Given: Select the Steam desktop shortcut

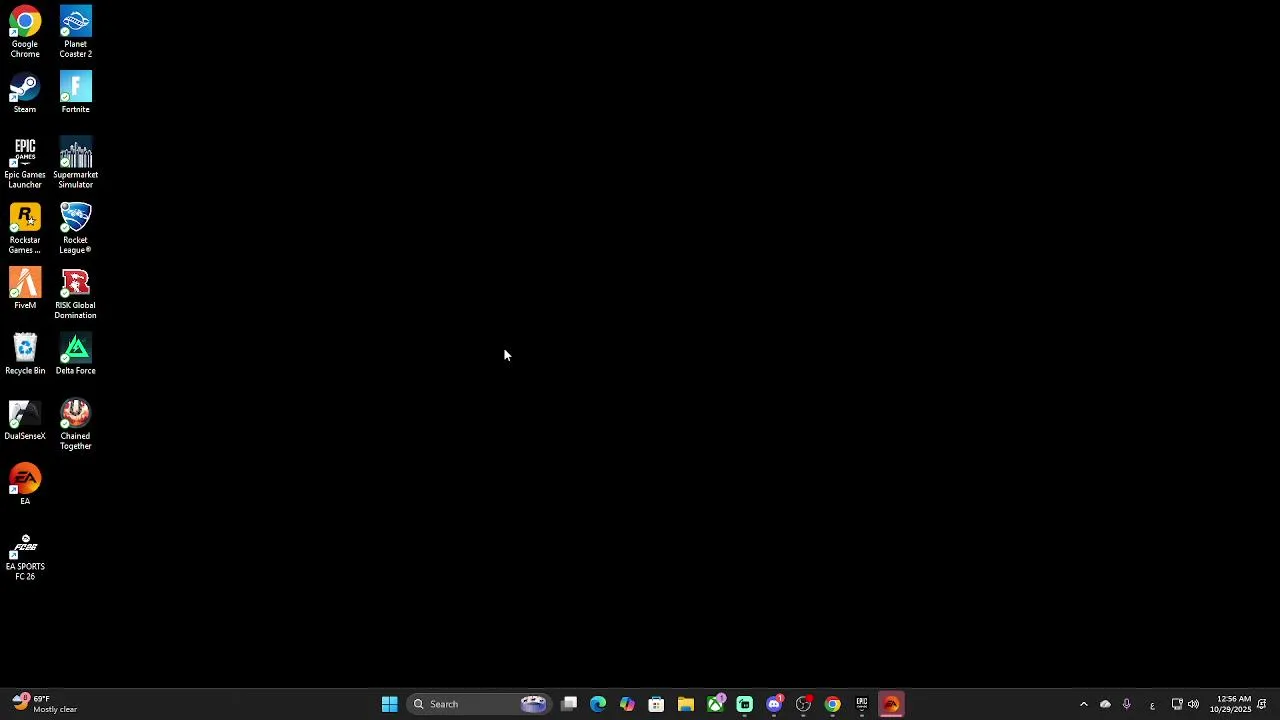Looking at the screenshot, I should coord(25,93).
